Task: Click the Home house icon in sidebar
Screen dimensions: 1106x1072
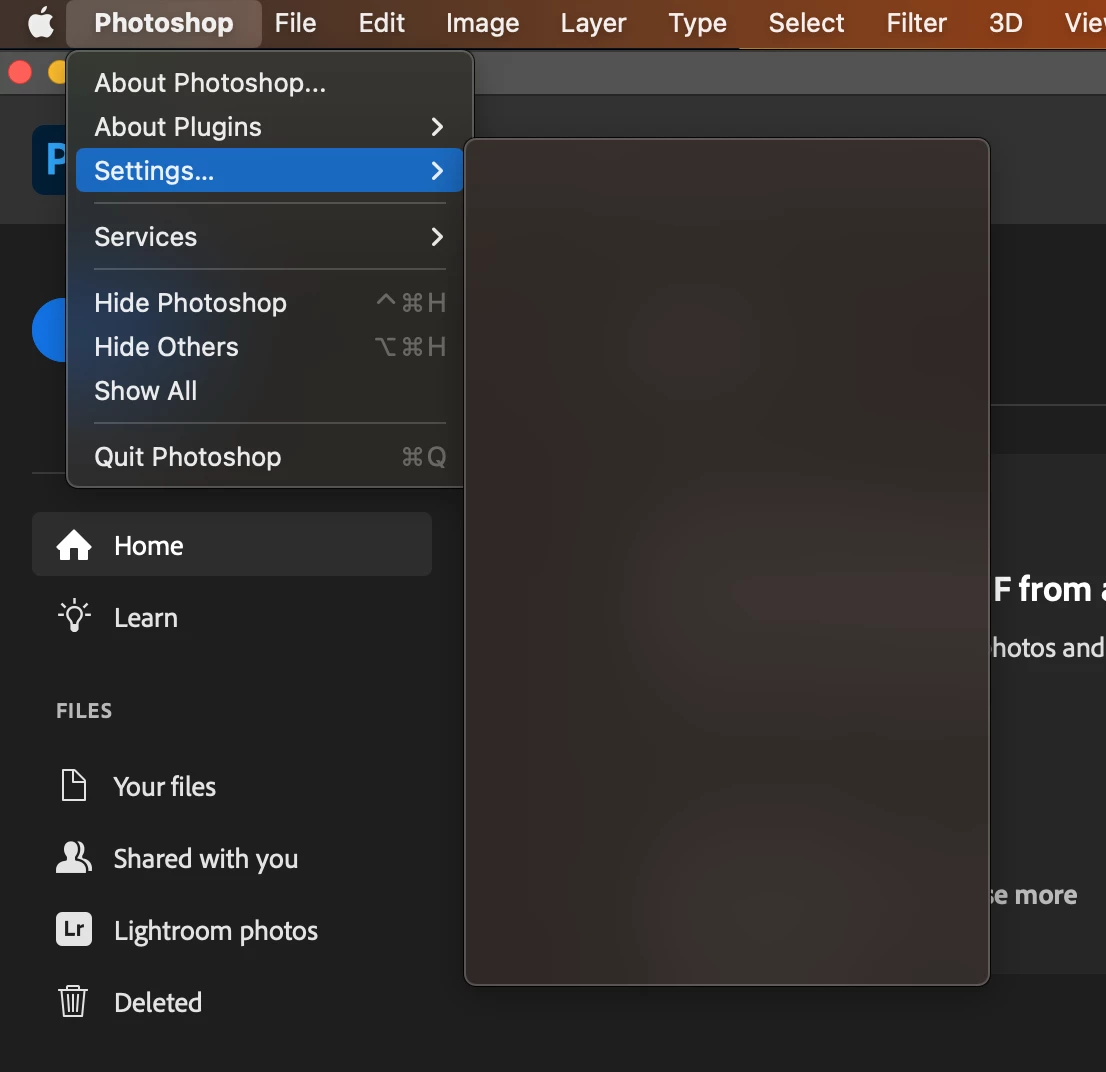Action: (74, 545)
